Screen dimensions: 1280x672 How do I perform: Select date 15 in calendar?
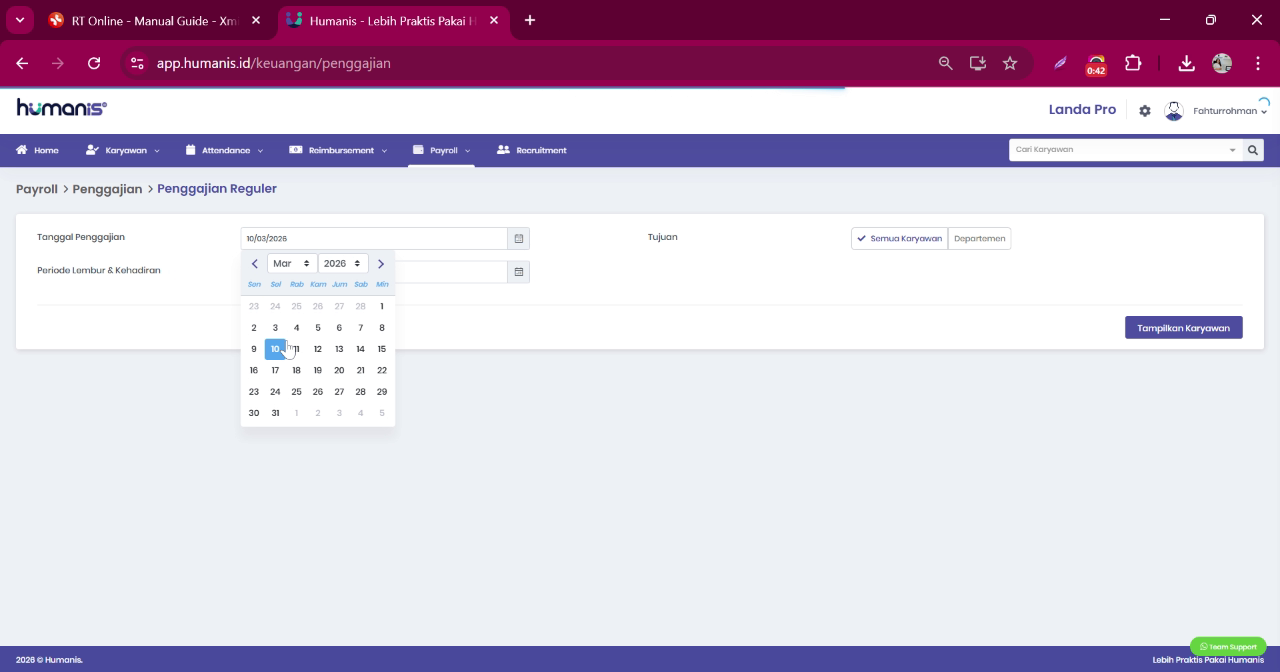pos(381,349)
